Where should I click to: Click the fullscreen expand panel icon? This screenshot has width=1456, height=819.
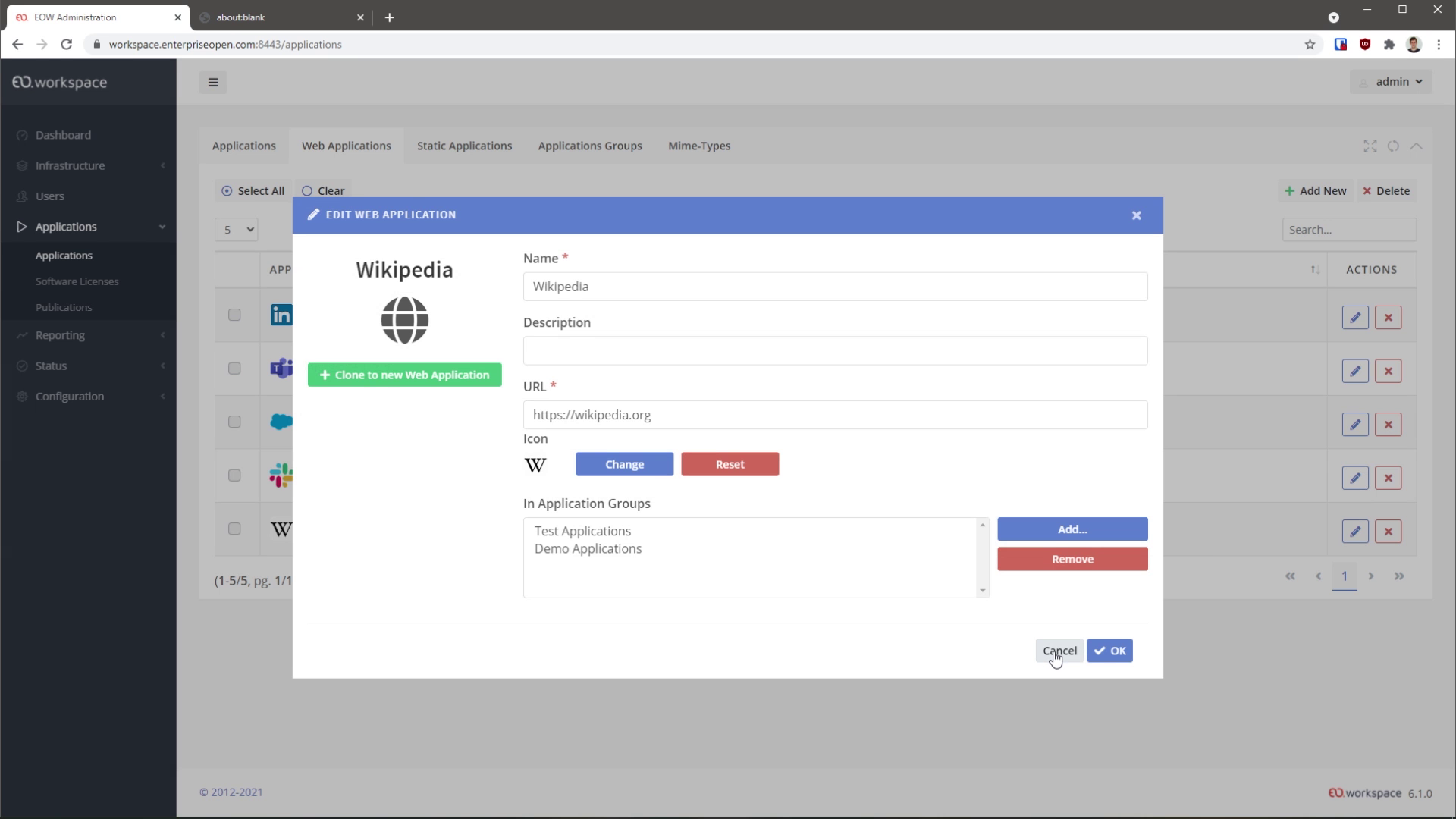(x=1370, y=146)
